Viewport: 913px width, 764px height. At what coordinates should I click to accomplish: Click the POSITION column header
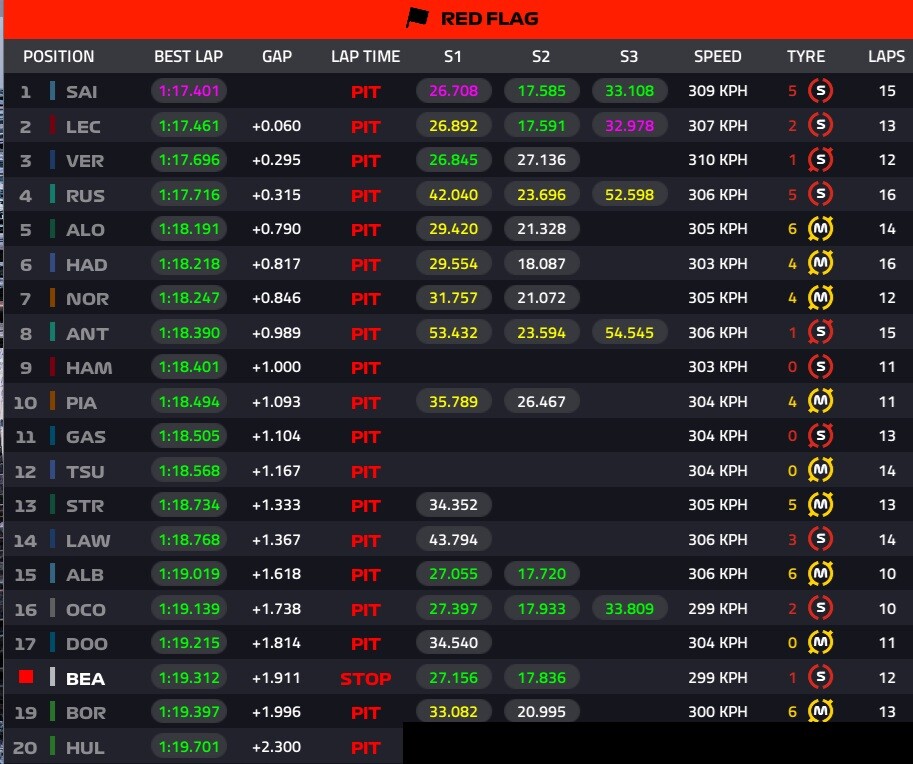point(58,56)
